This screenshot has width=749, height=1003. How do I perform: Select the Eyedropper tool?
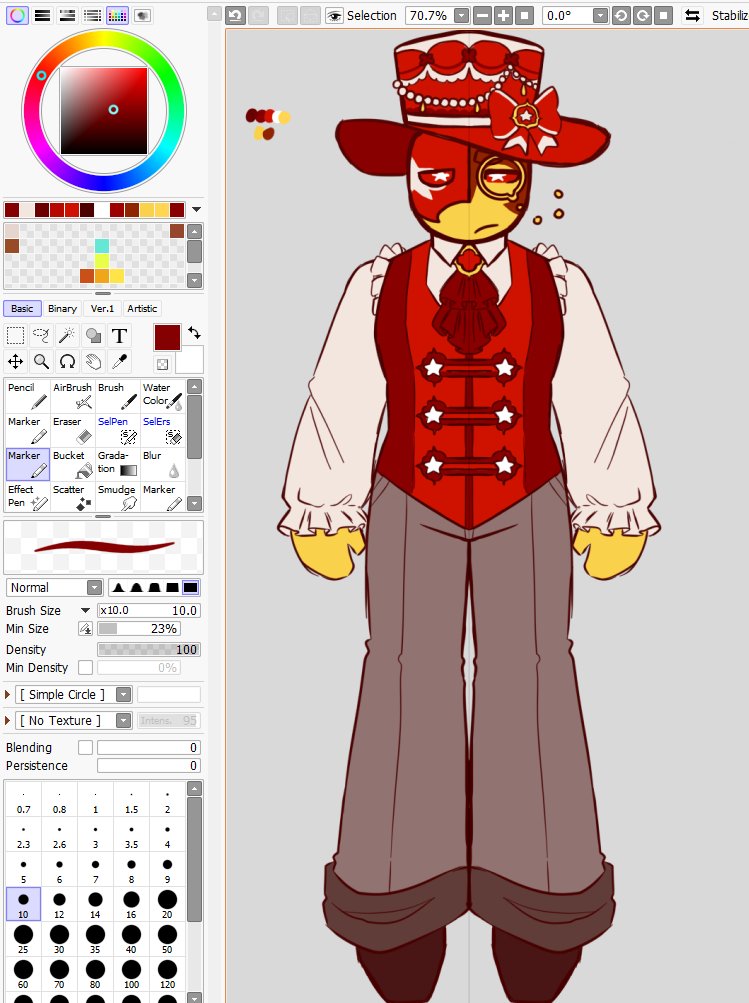tap(119, 361)
